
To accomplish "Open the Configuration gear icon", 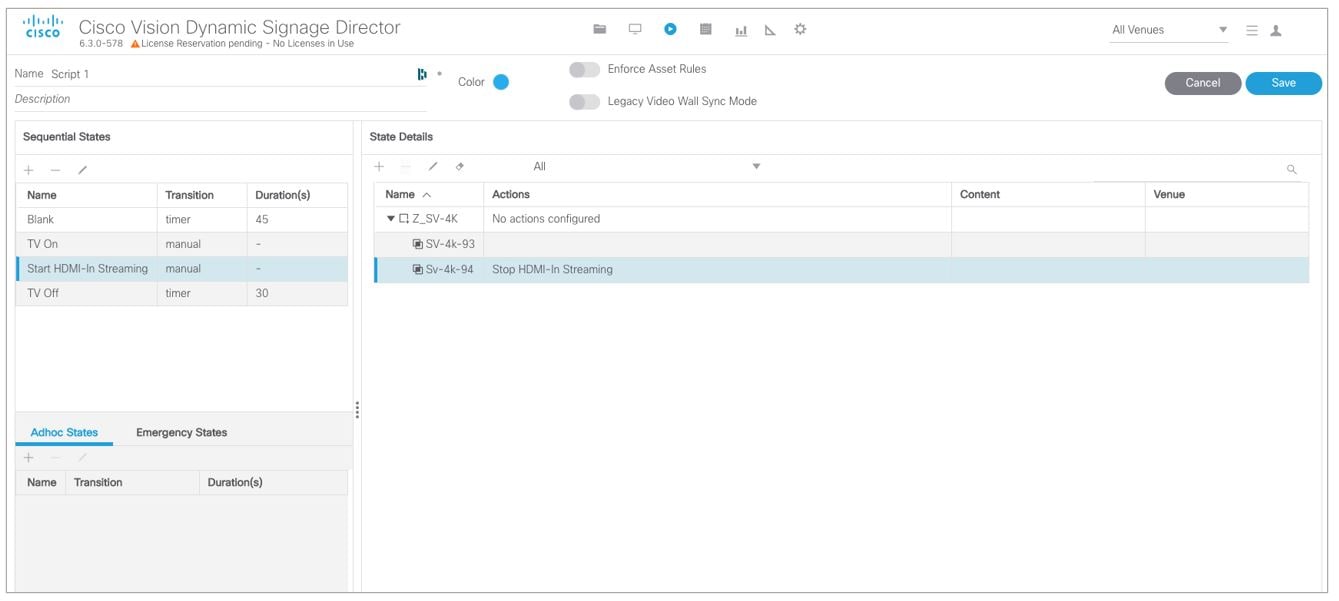I will (x=800, y=29).
